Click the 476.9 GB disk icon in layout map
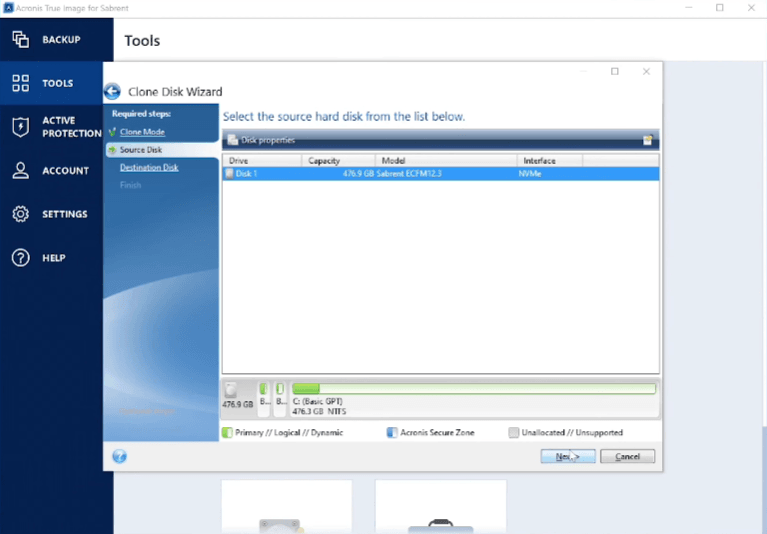This screenshot has width=767, height=534. pyautogui.click(x=231, y=390)
